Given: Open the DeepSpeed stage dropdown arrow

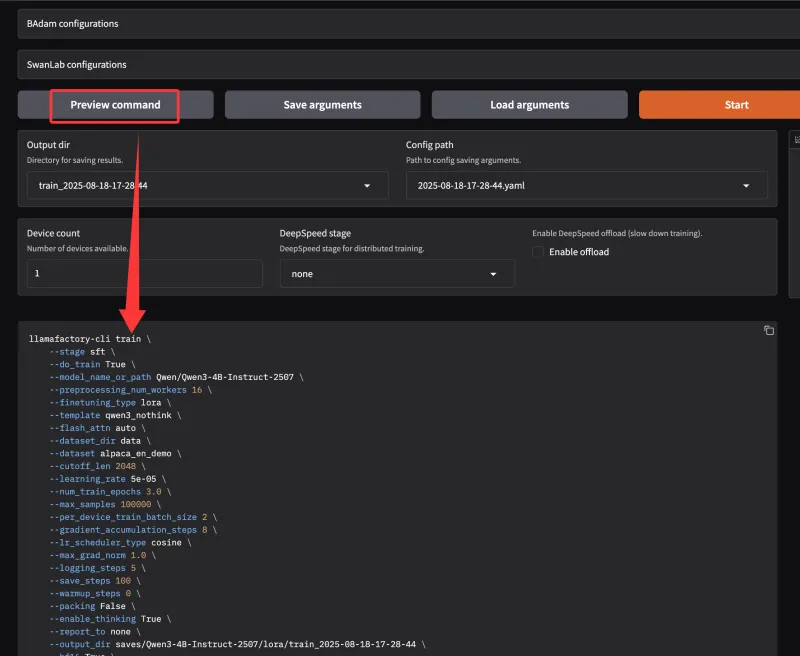Looking at the screenshot, I should tap(494, 274).
